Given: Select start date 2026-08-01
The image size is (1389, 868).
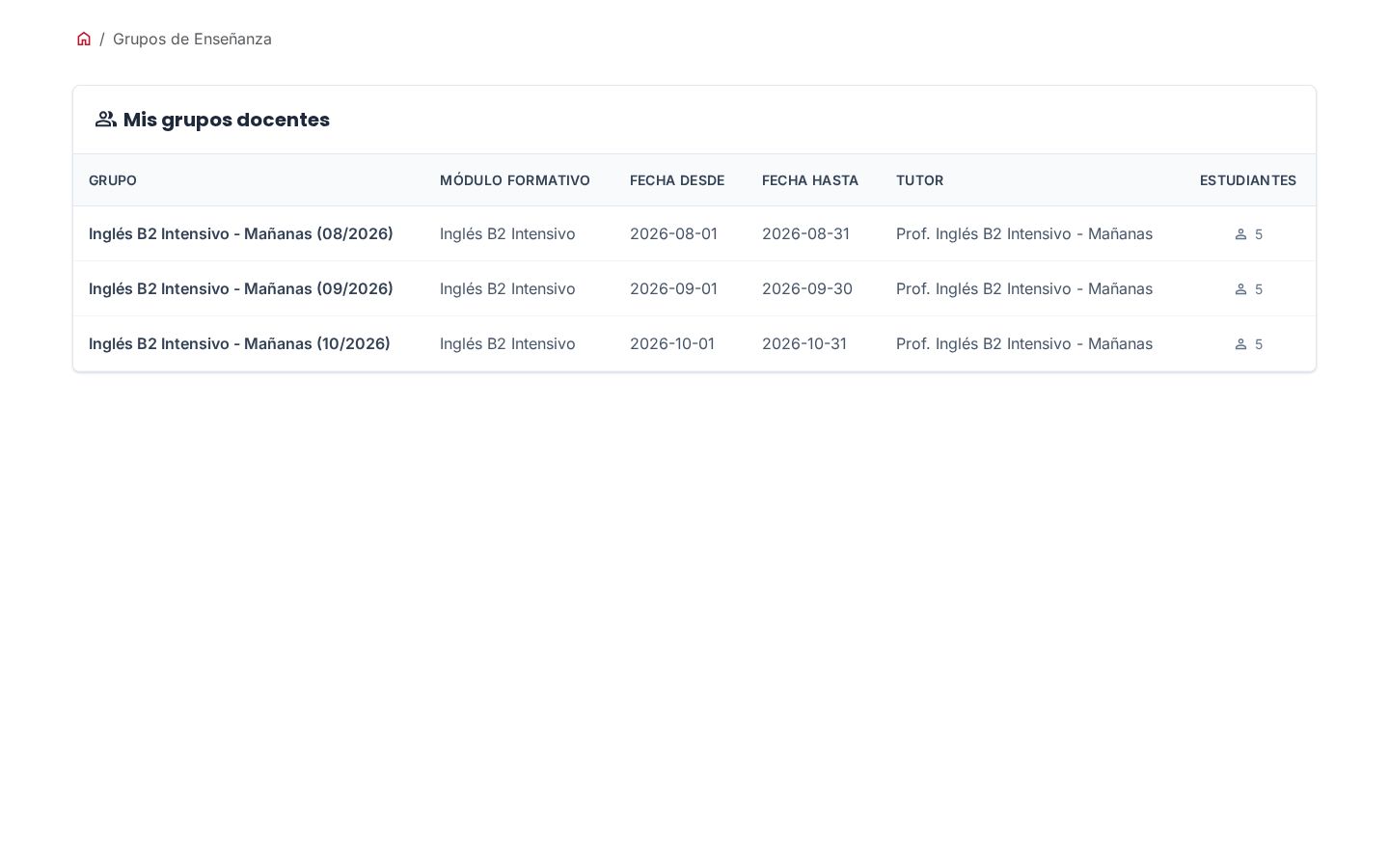Looking at the screenshot, I should [x=673, y=233].
